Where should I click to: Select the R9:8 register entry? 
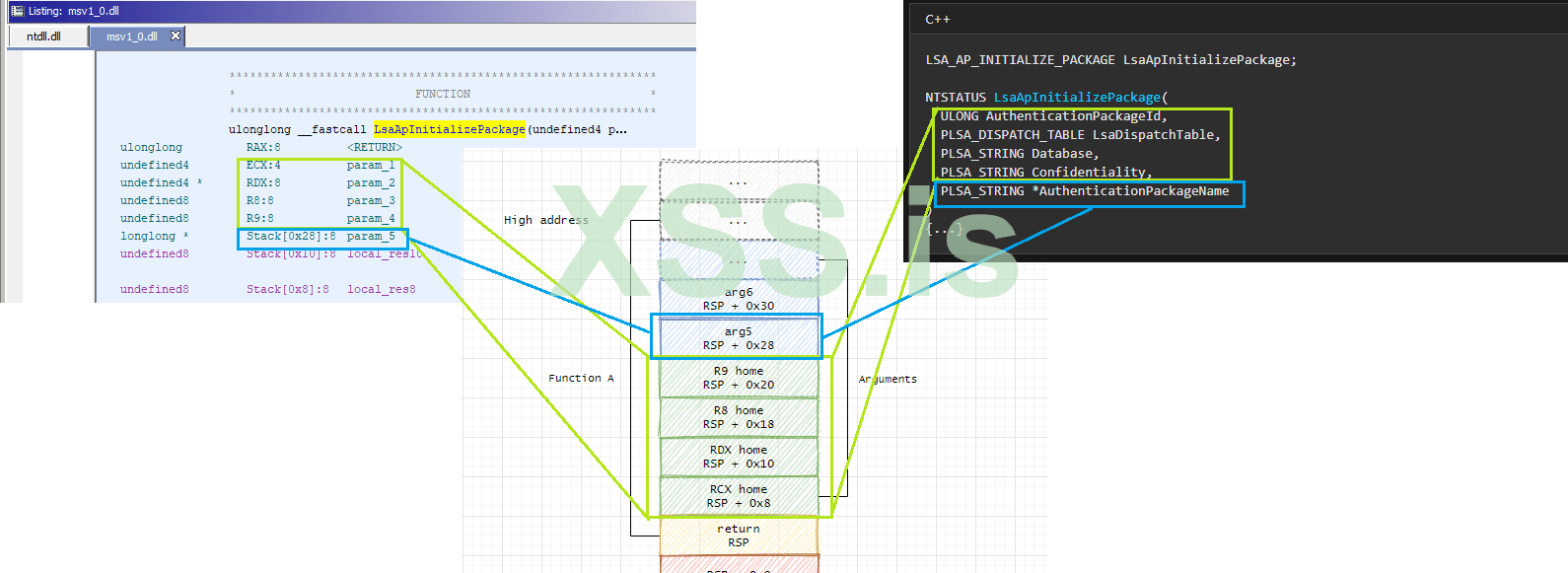click(260, 218)
